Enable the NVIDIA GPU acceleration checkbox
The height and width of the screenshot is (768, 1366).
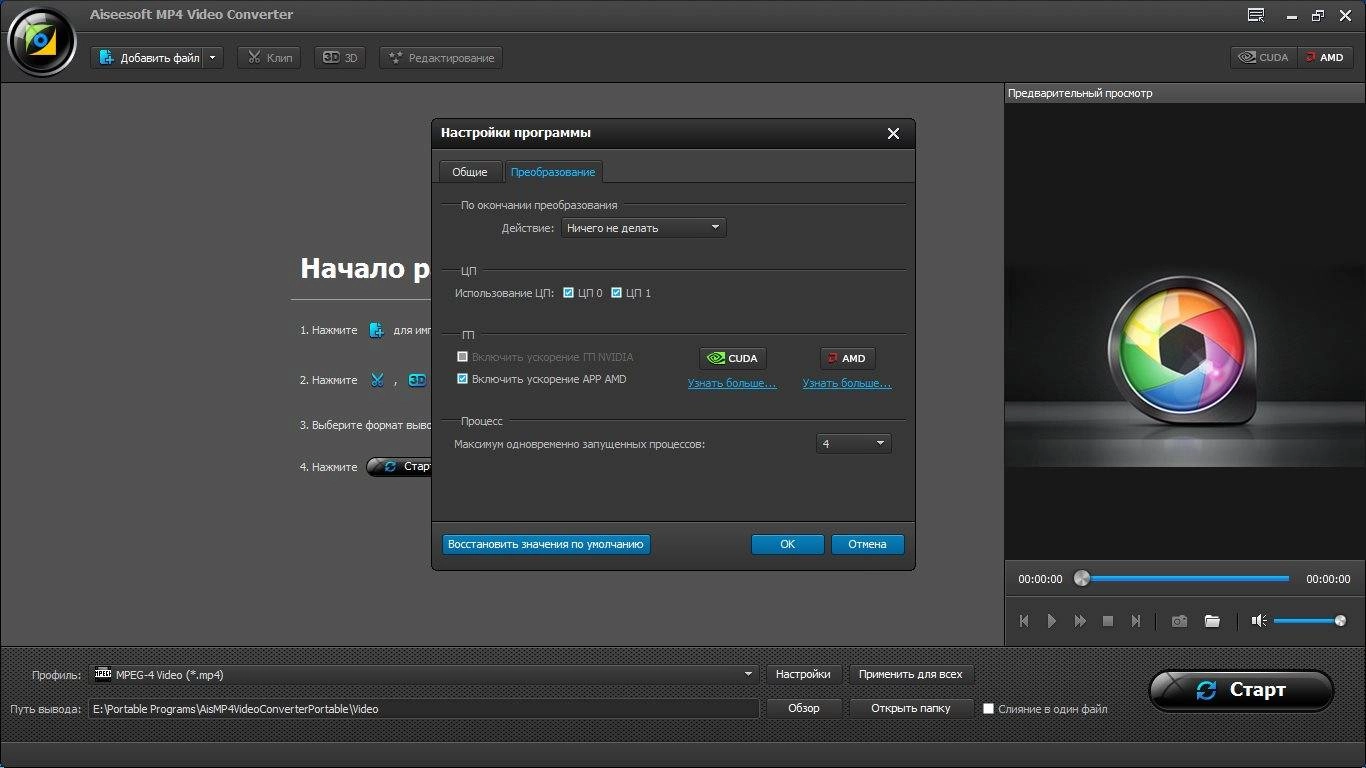coord(463,357)
